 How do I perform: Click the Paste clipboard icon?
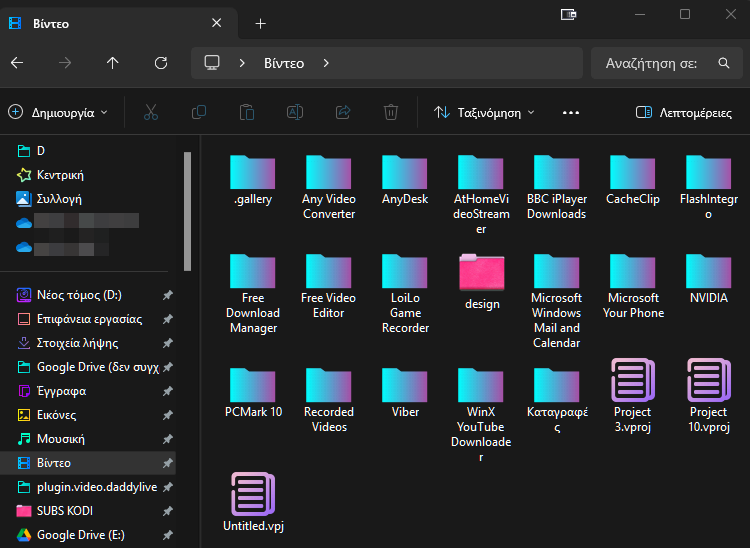pos(247,112)
